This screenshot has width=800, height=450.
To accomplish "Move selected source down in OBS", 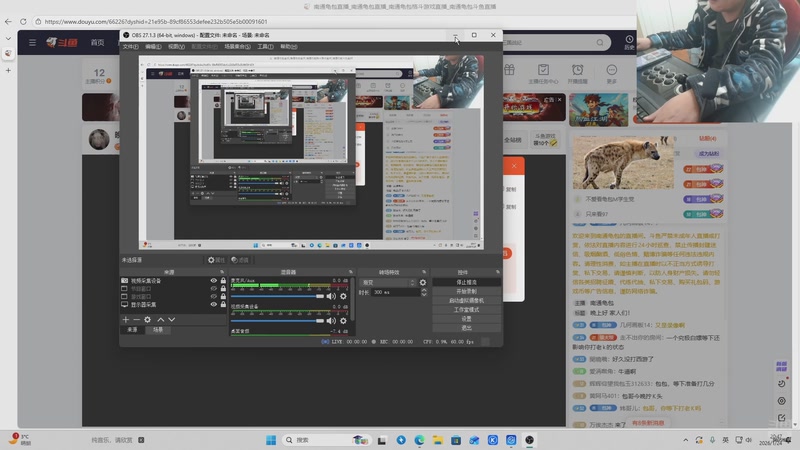I will click(171, 319).
